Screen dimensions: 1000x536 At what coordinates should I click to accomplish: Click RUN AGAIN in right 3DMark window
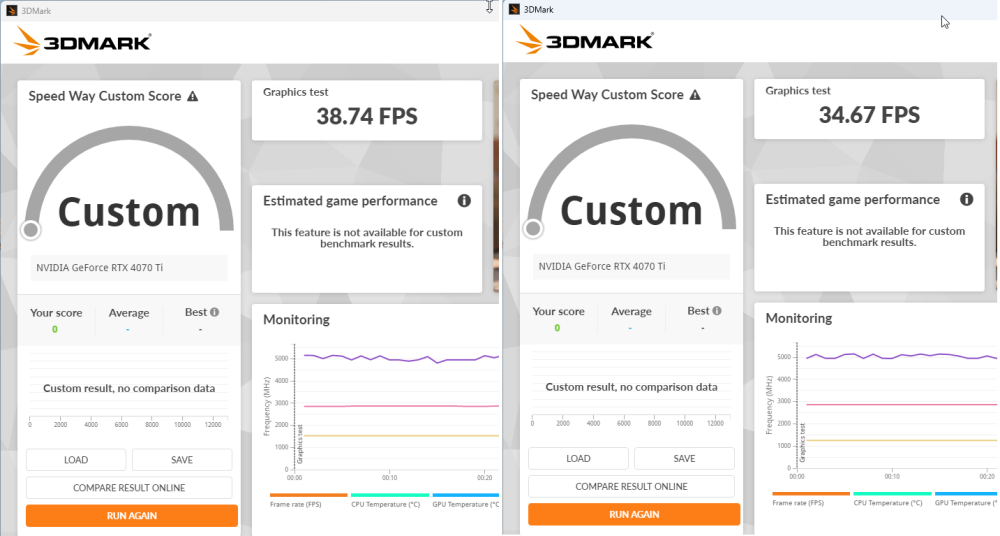click(635, 514)
